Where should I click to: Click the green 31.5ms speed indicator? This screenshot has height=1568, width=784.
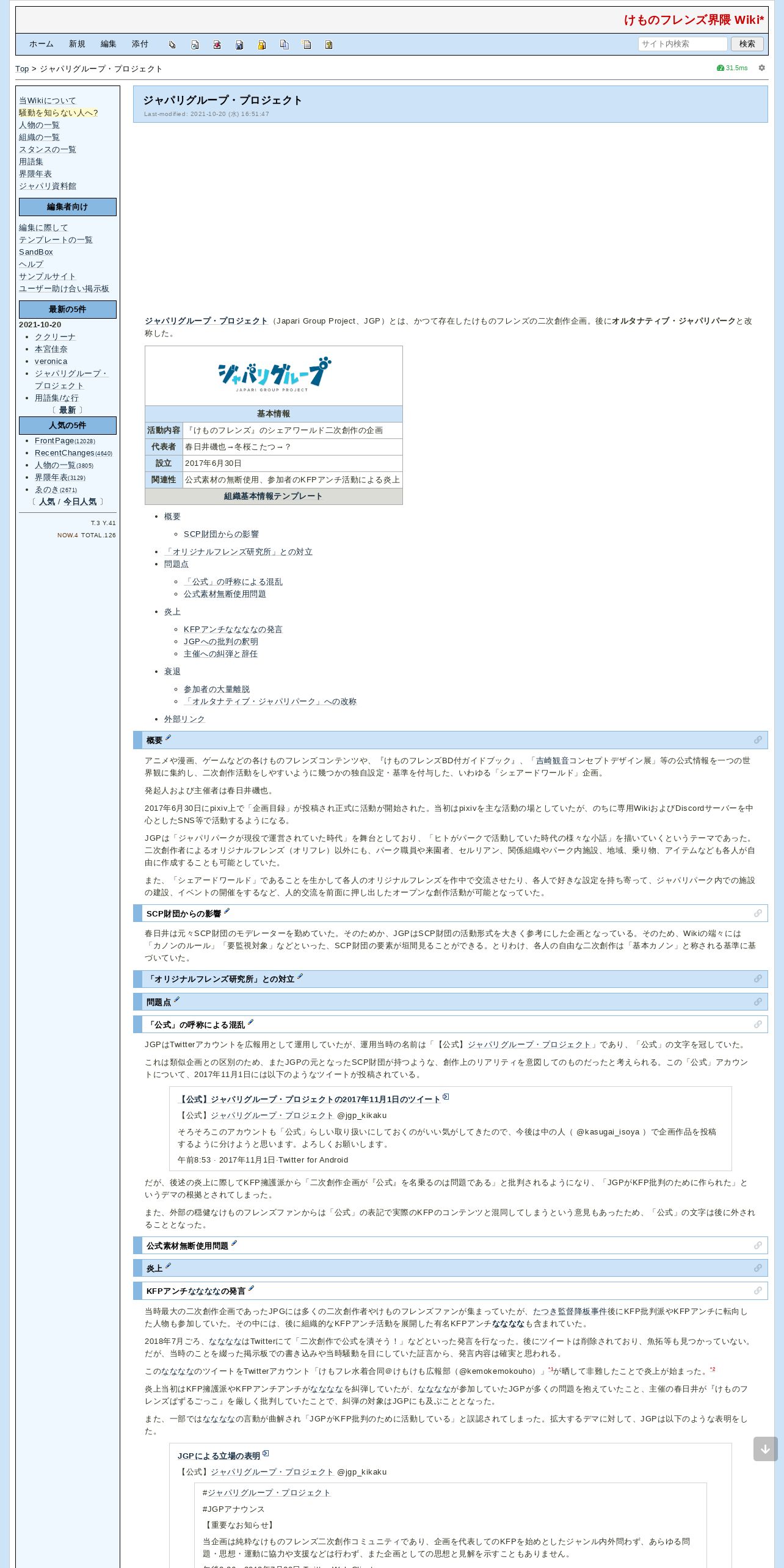732,68
